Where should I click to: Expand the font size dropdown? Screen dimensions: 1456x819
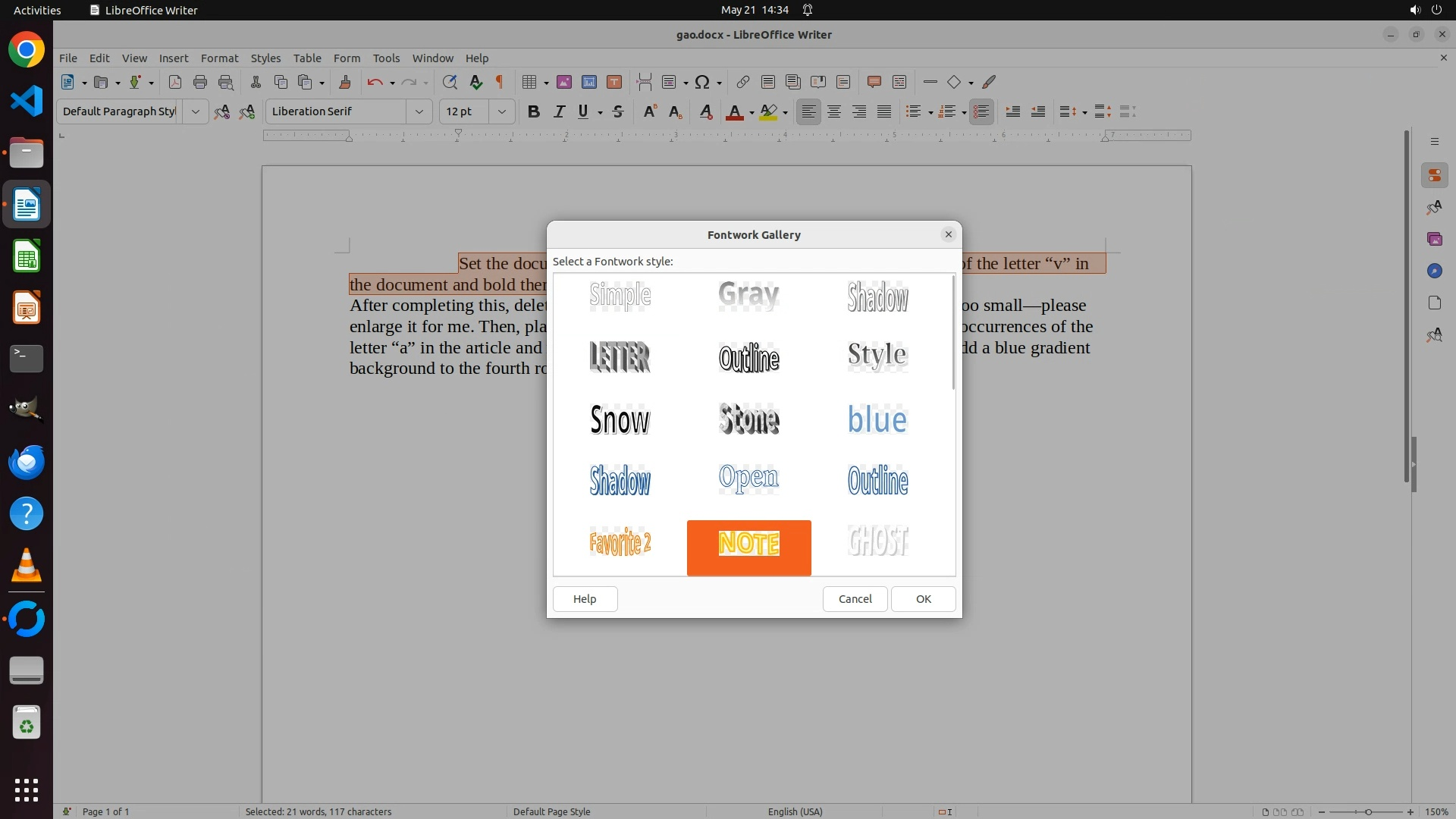pyautogui.click(x=501, y=111)
